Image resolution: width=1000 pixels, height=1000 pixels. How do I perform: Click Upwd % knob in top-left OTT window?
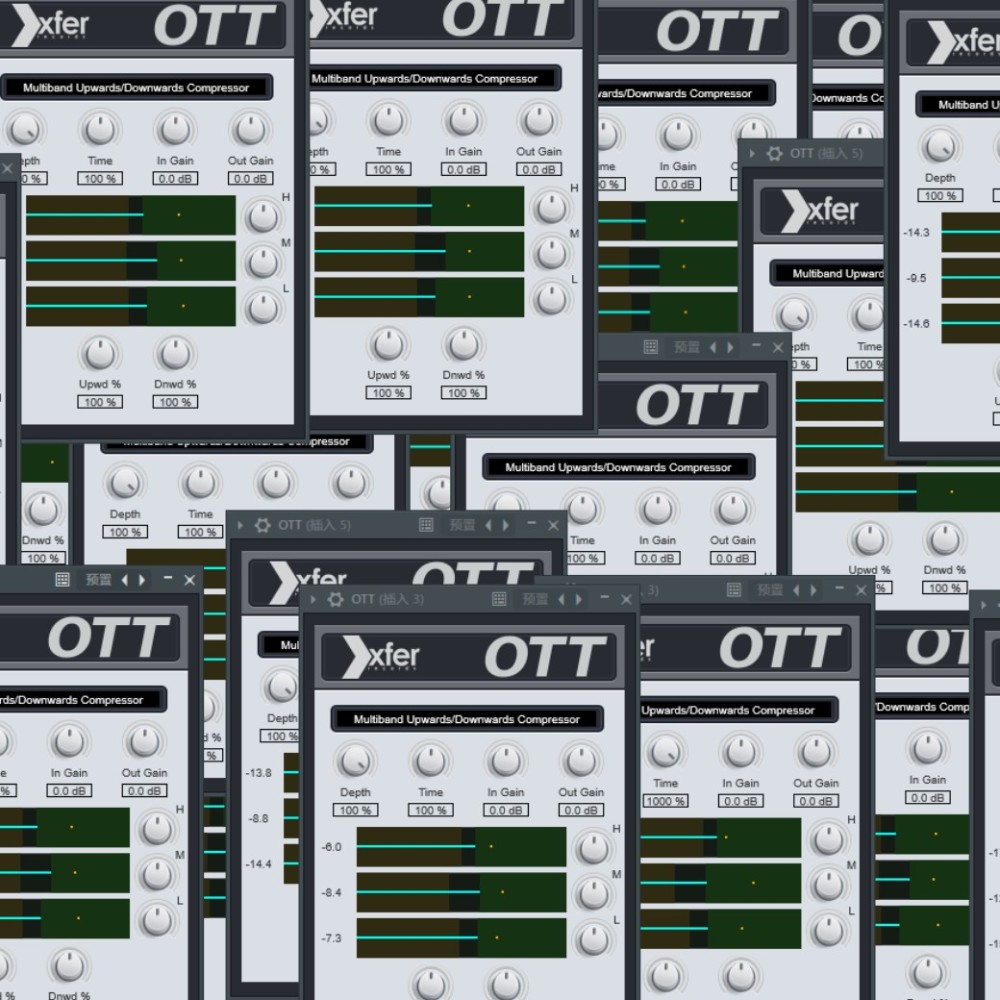pos(100,353)
